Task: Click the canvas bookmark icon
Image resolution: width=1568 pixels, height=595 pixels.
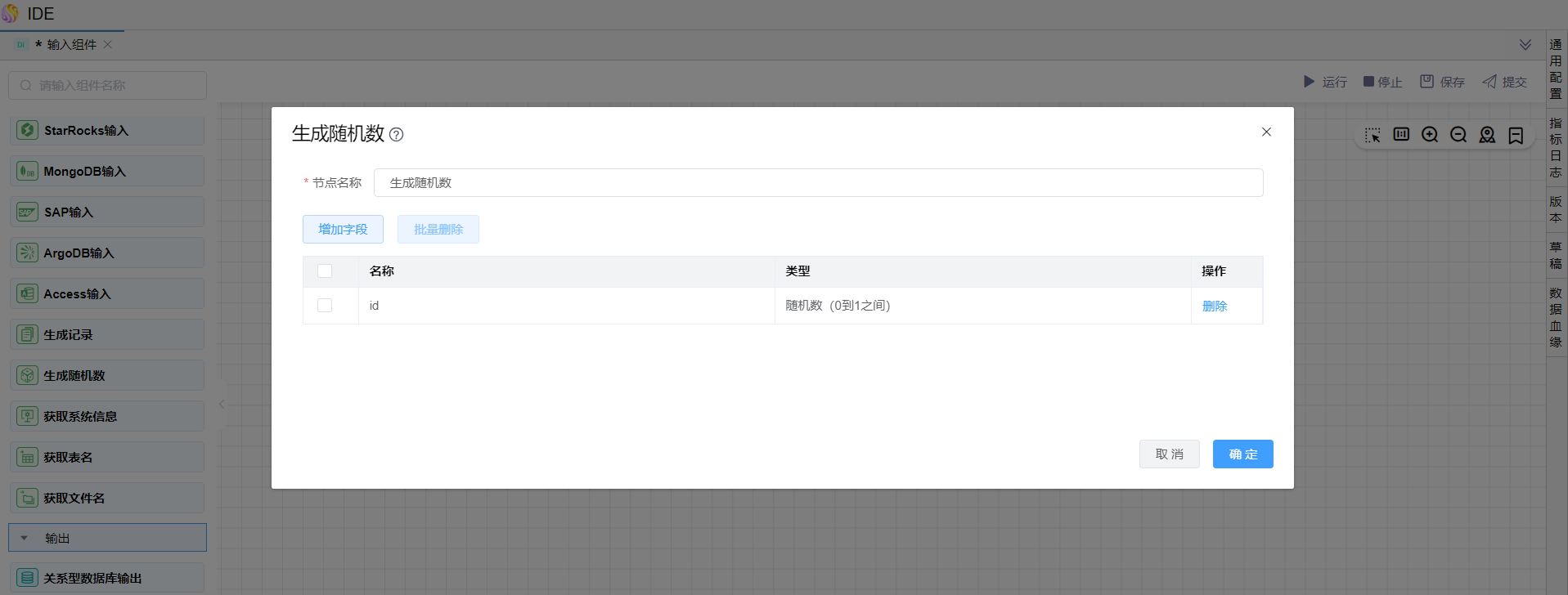Action: (1516, 135)
